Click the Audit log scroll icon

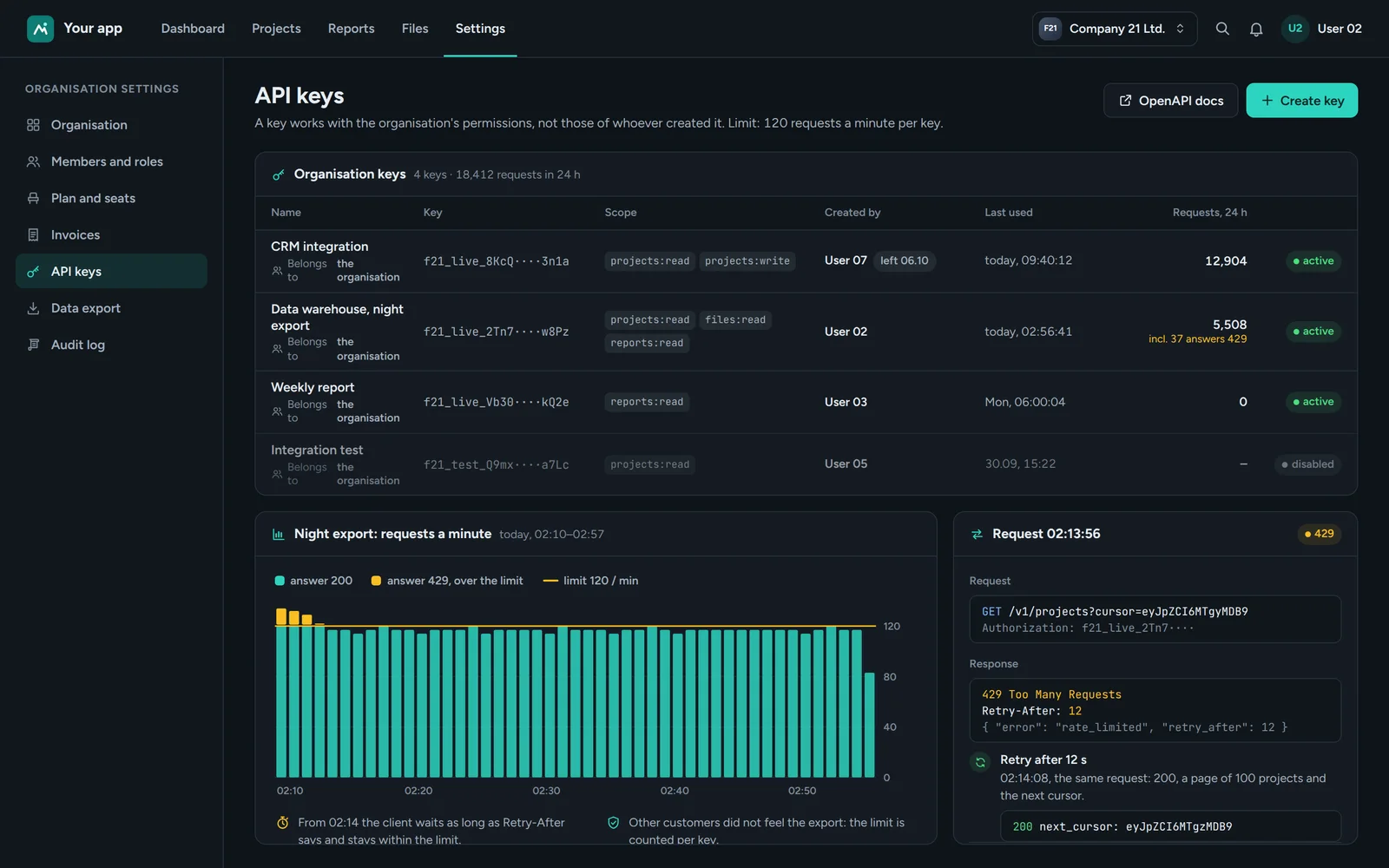pos(33,345)
